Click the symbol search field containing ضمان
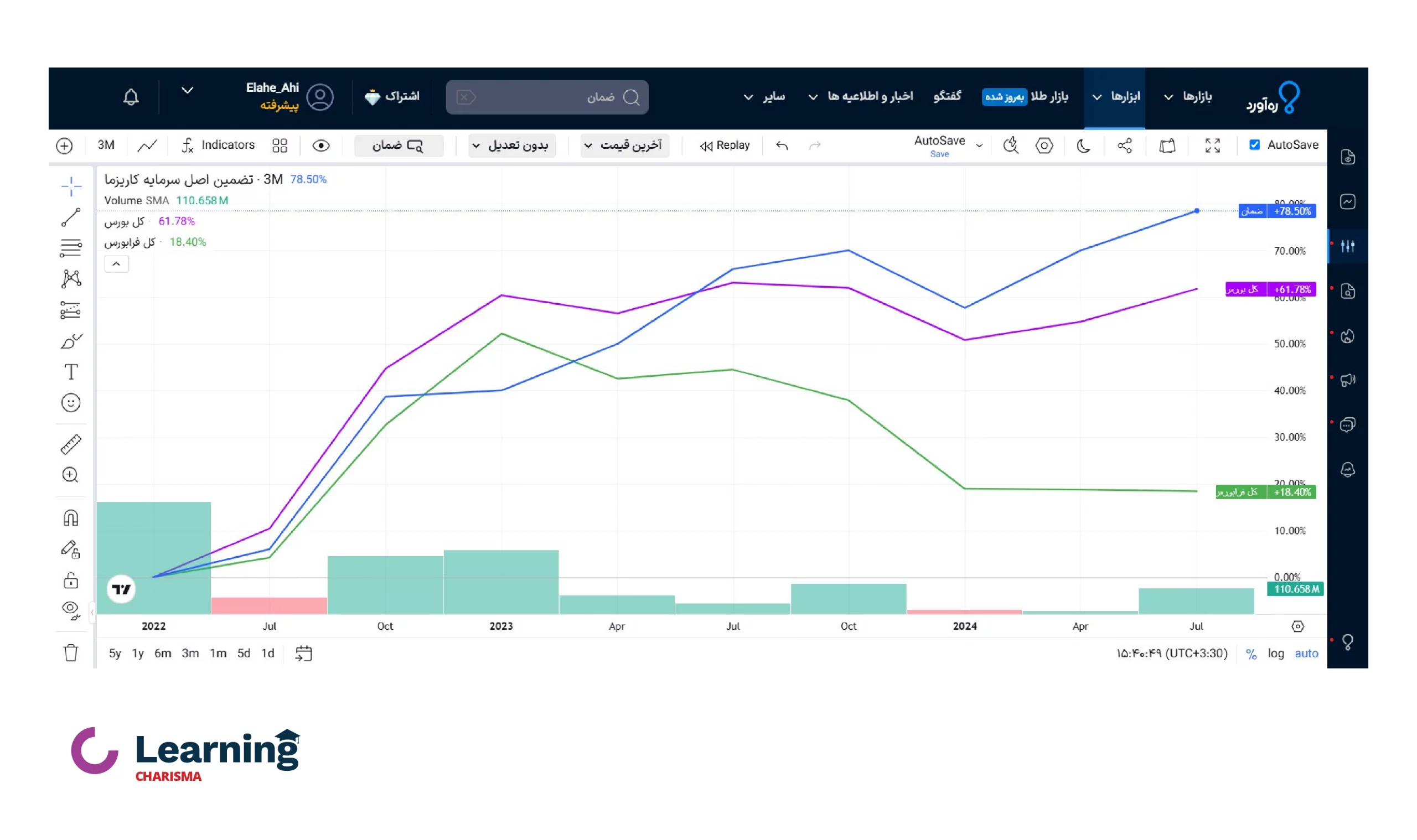 click(547, 97)
